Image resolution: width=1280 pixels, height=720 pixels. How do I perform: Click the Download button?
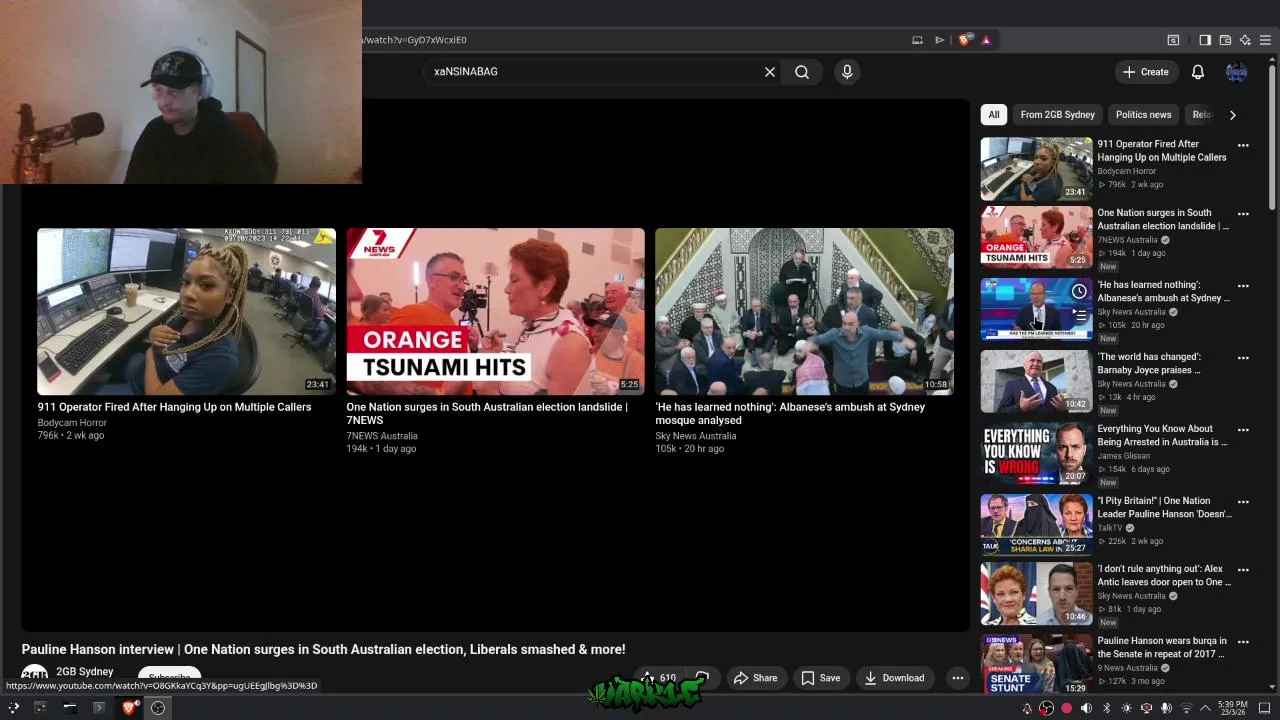pyautogui.click(x=894, y=678)
